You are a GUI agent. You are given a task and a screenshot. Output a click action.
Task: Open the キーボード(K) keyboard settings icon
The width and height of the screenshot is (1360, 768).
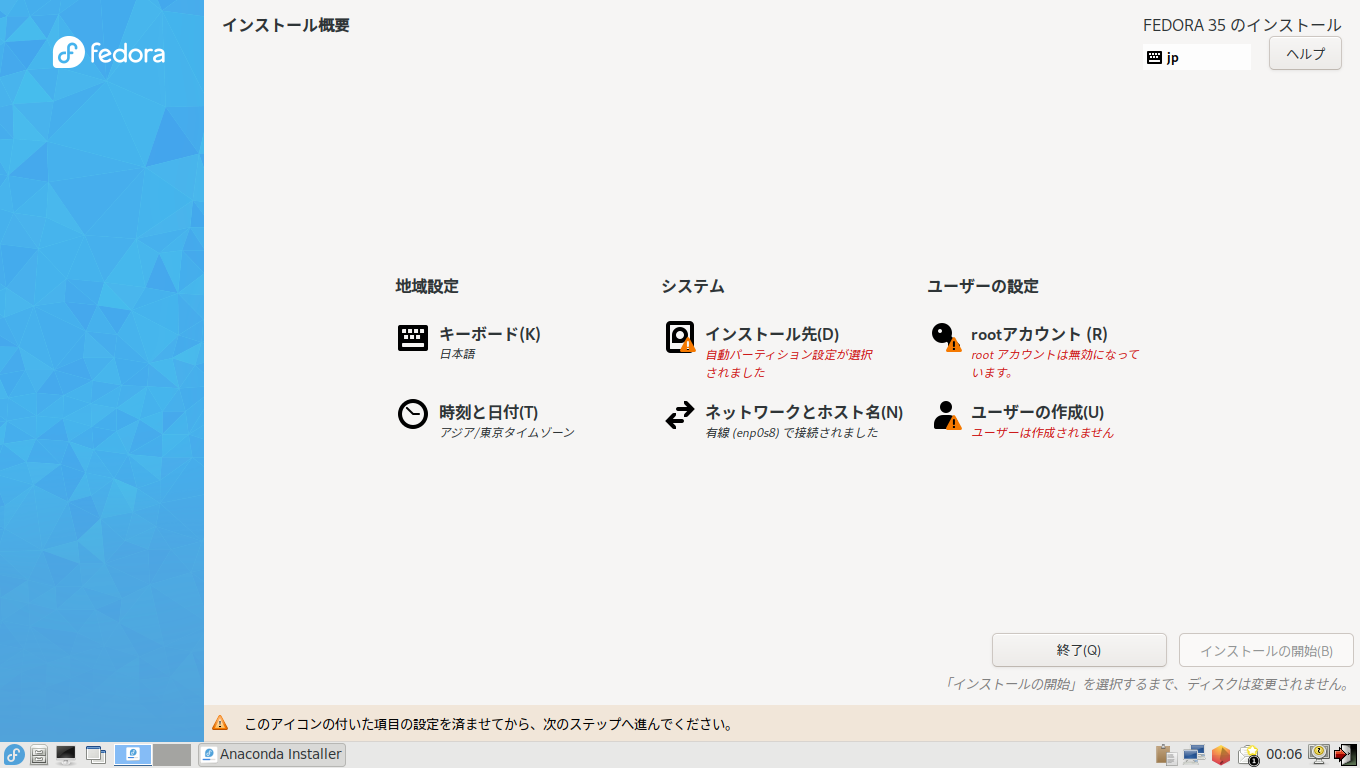413,338
